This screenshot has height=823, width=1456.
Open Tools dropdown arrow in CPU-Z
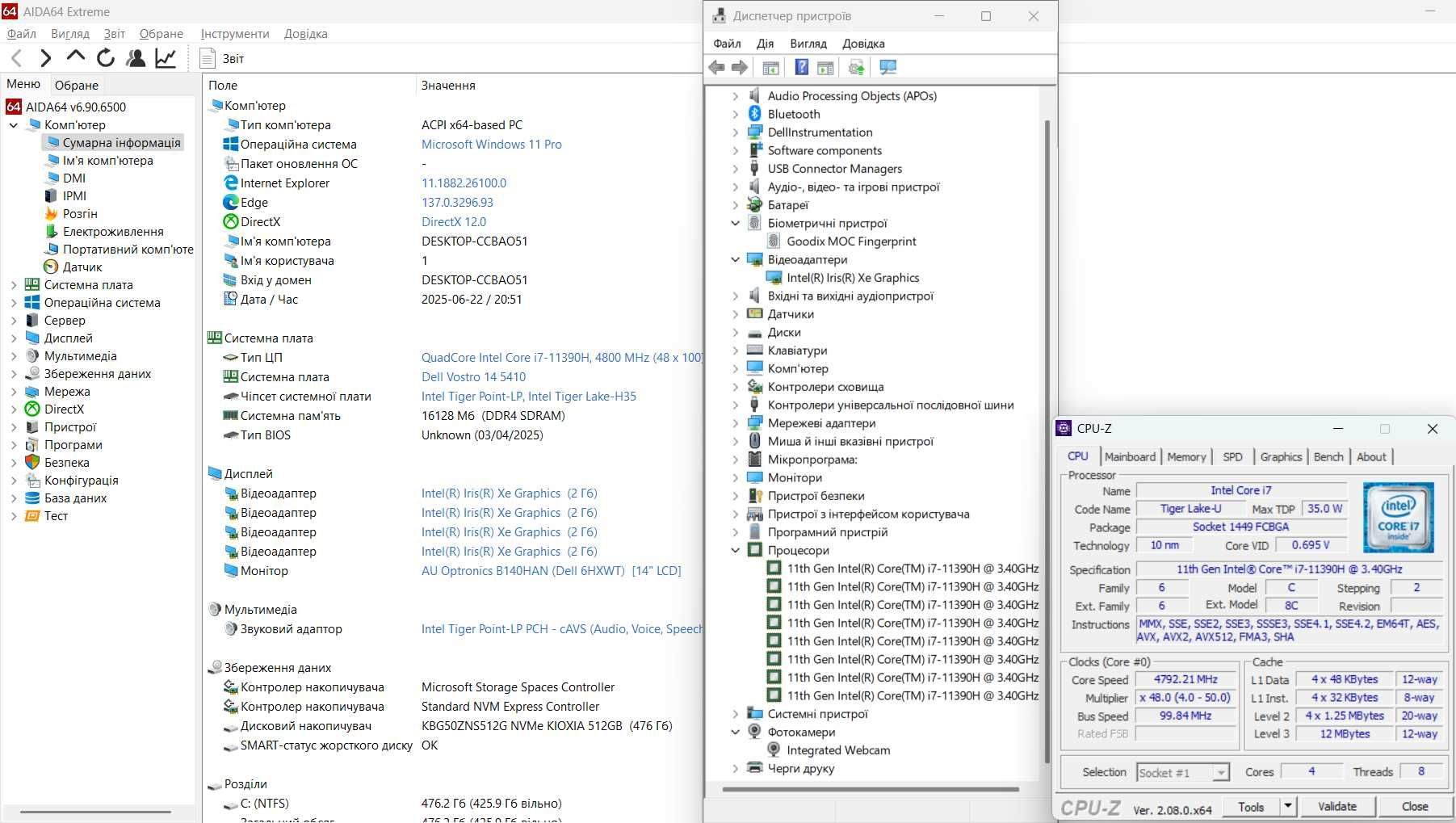click(1288, 806)
